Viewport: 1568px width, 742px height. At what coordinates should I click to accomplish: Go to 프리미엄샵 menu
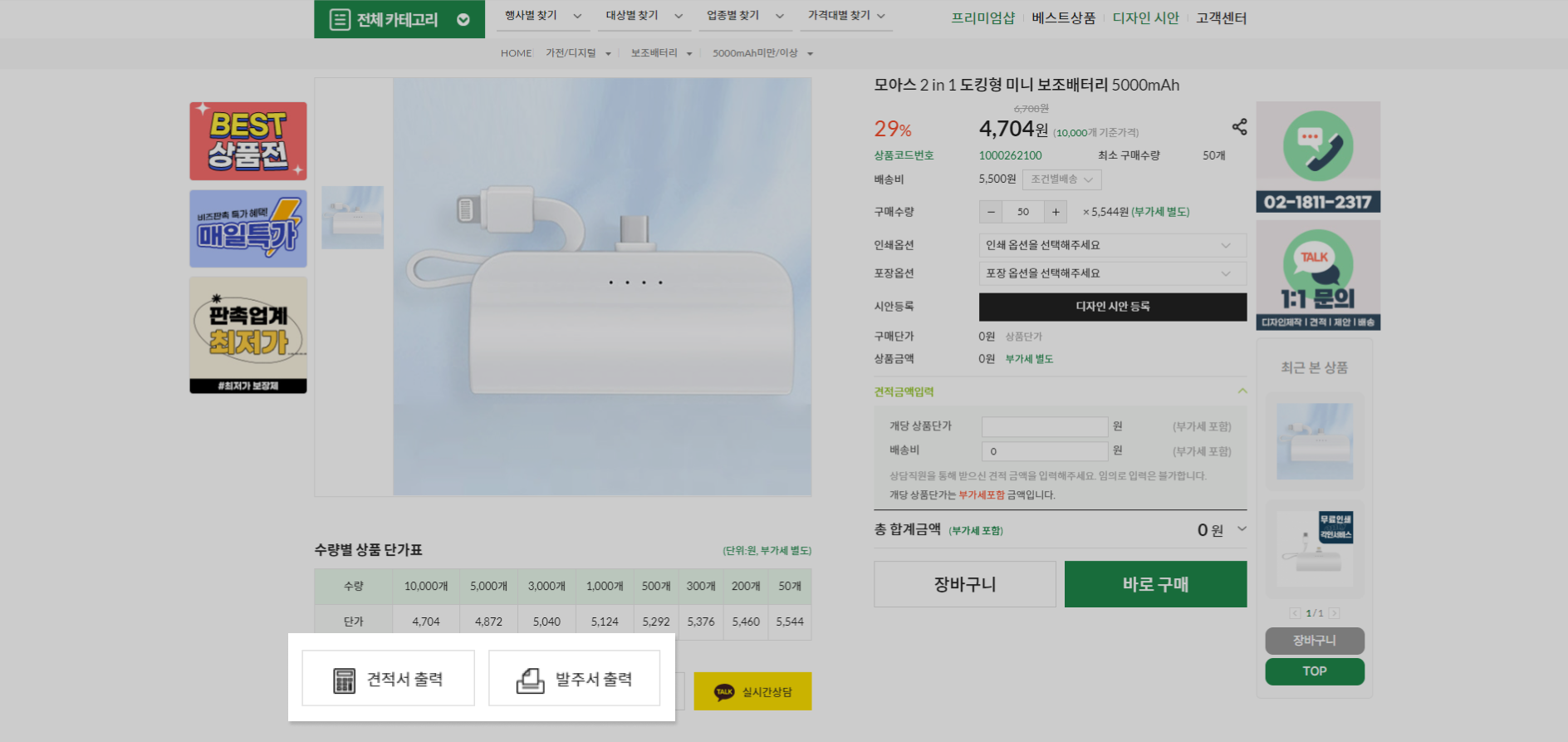982,18
